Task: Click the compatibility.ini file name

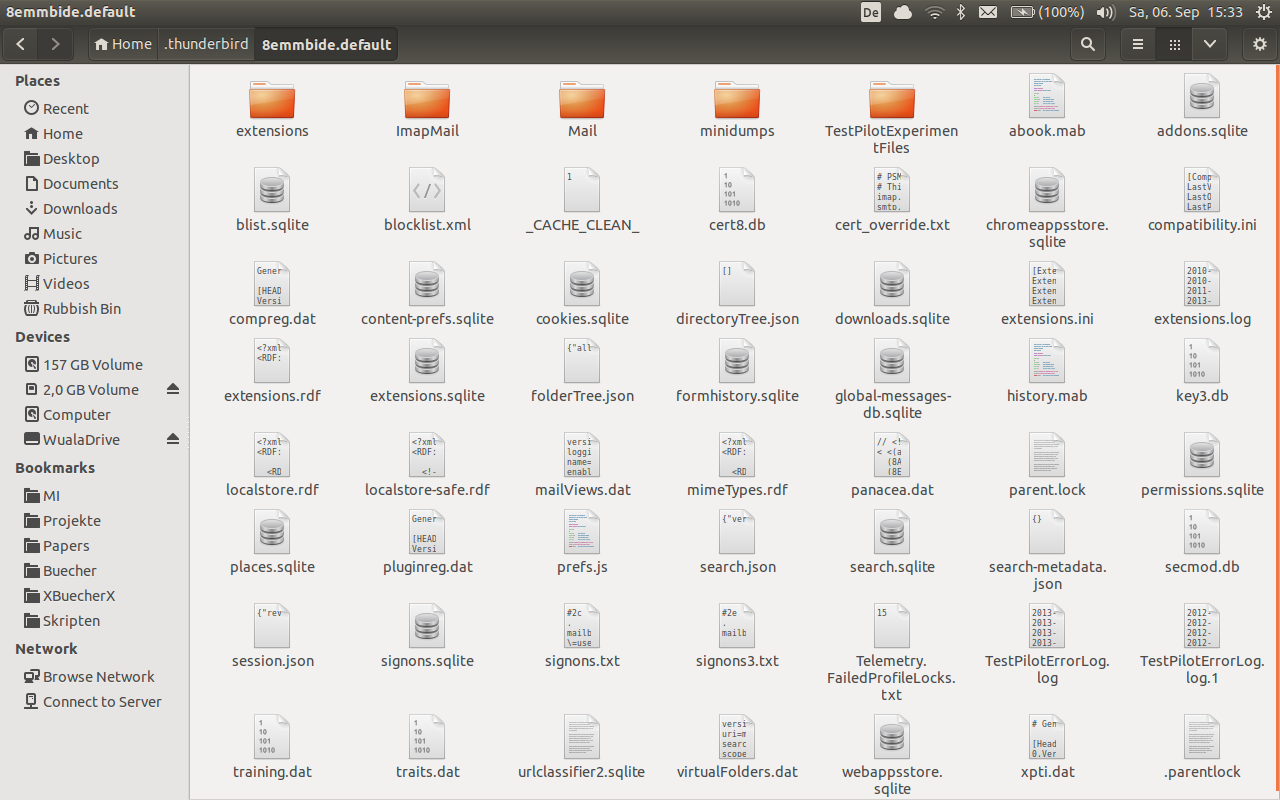Action: 1202,225
